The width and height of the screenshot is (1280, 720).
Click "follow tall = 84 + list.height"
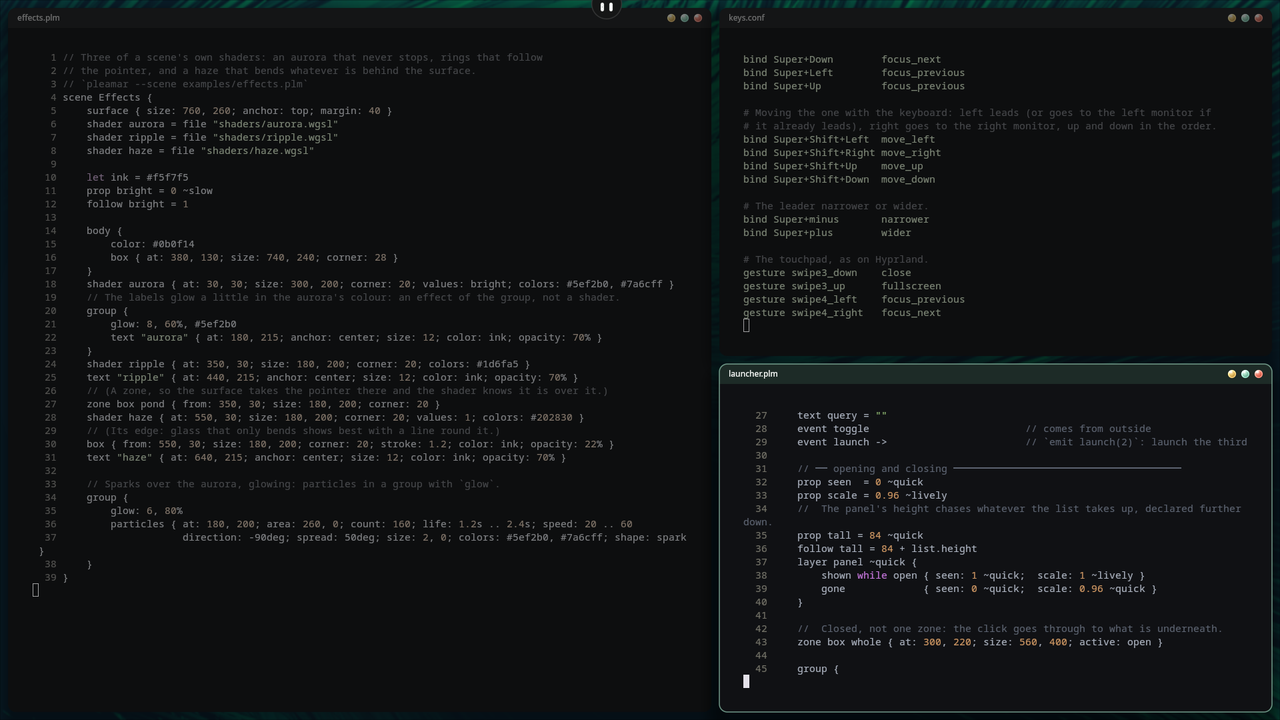coord(887,549)
